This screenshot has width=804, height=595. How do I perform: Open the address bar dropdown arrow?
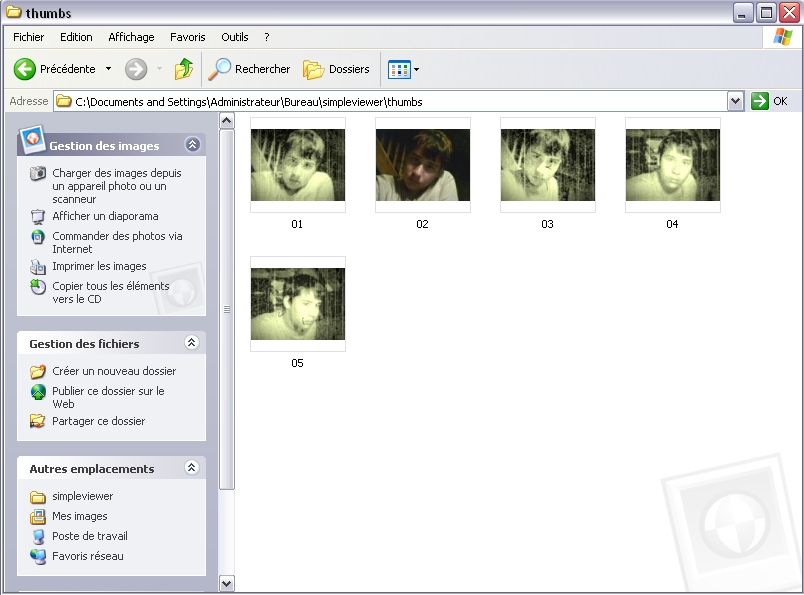tap(736, 101)
